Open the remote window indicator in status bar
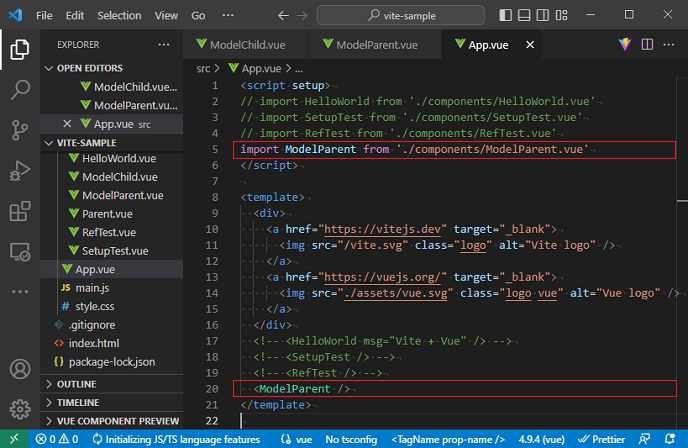Image resolution: width=688 pixels, height=448 pixels. (x=14, y=439)
